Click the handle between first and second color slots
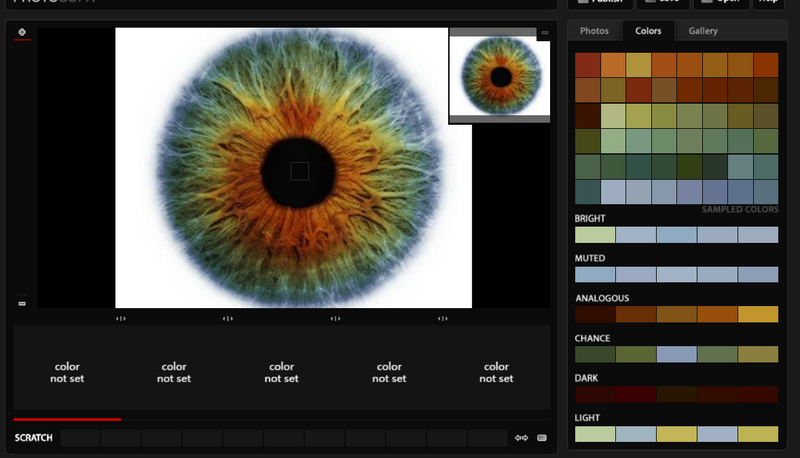This screenshot has height=458, width=800. [120, 318]
